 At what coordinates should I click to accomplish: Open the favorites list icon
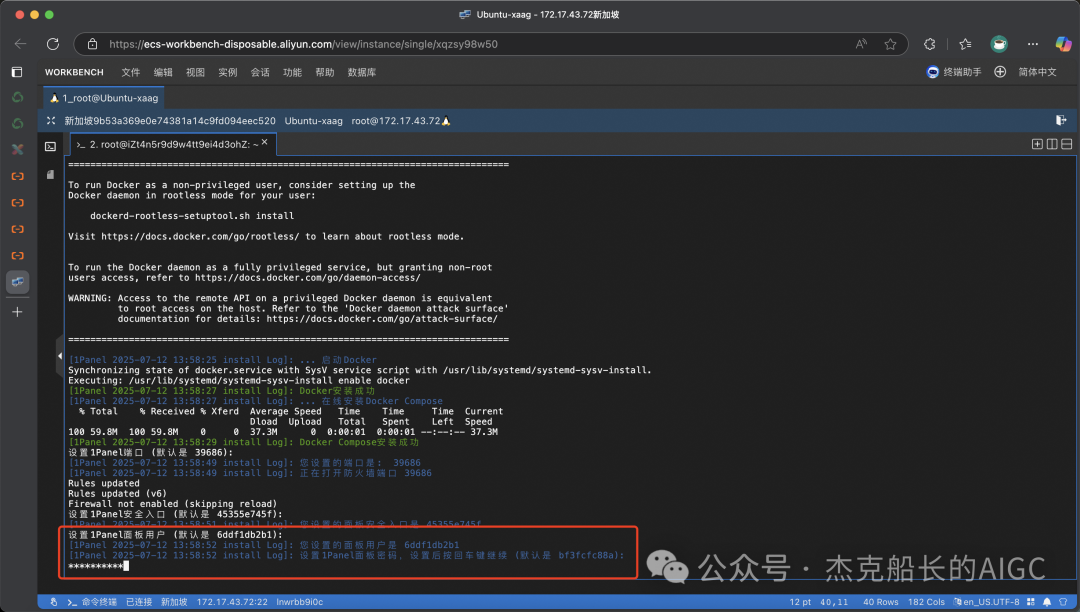(x=966, y=44)
